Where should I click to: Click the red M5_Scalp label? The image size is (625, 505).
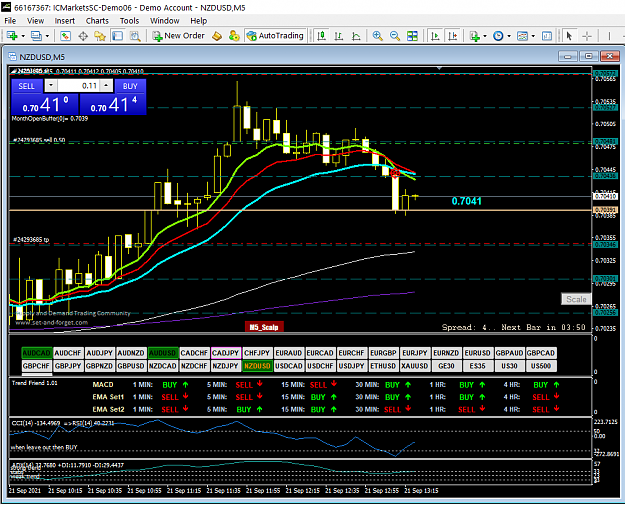coord(264,327)
